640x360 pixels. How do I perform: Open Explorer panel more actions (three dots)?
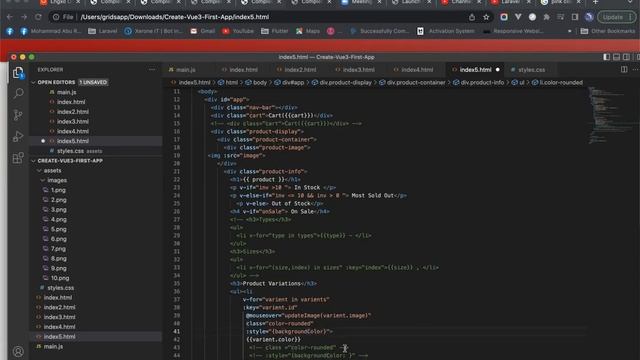point(152,70)
